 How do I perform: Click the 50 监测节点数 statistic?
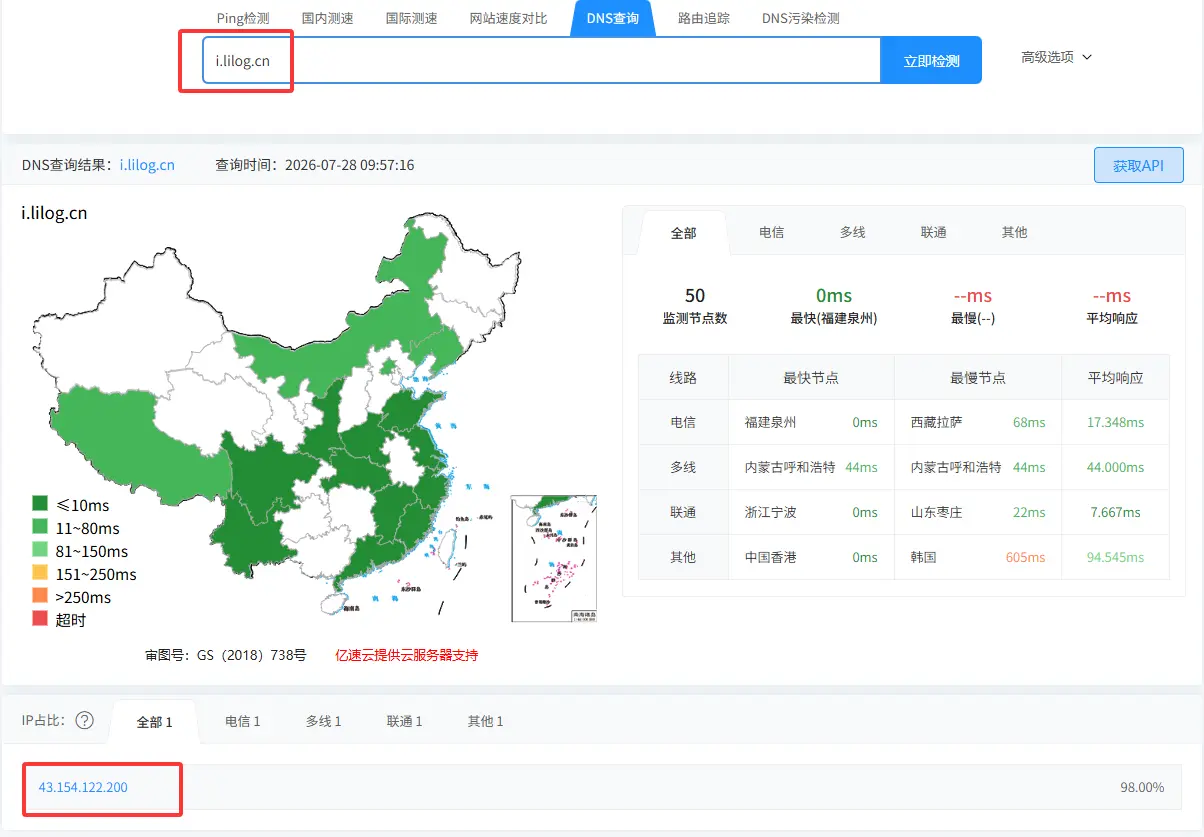(x=695, y=306)
